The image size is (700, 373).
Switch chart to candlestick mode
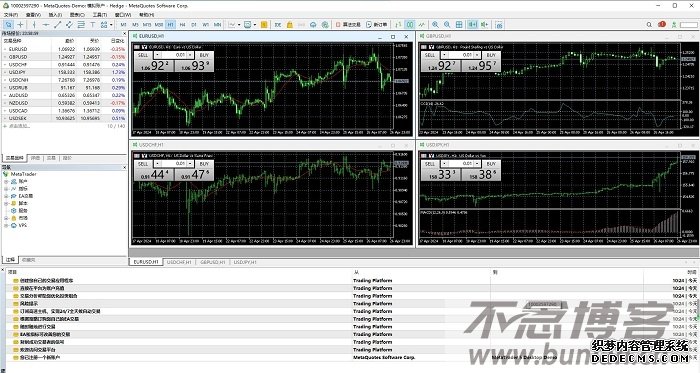coord(410,25)
